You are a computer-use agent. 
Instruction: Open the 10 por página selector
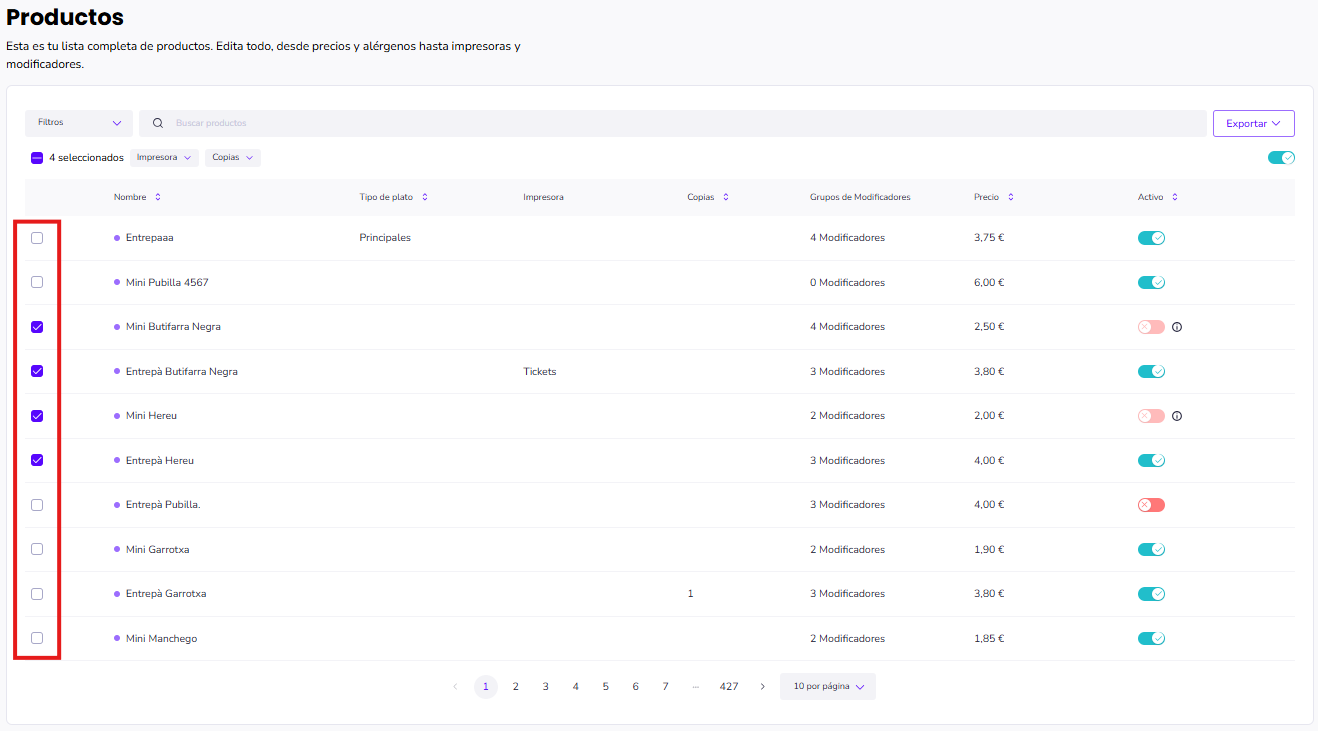tap(828, 687)
